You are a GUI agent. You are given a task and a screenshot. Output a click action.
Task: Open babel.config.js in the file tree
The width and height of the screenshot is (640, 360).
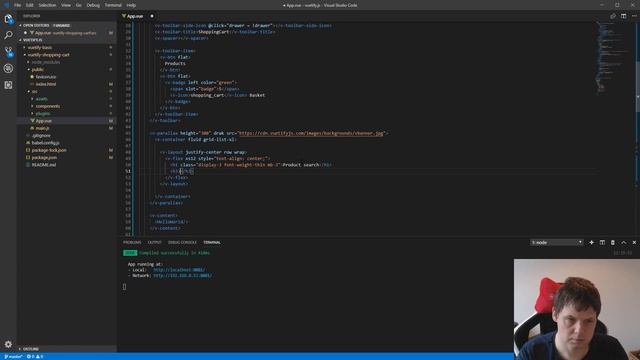[x=45, y=143]
